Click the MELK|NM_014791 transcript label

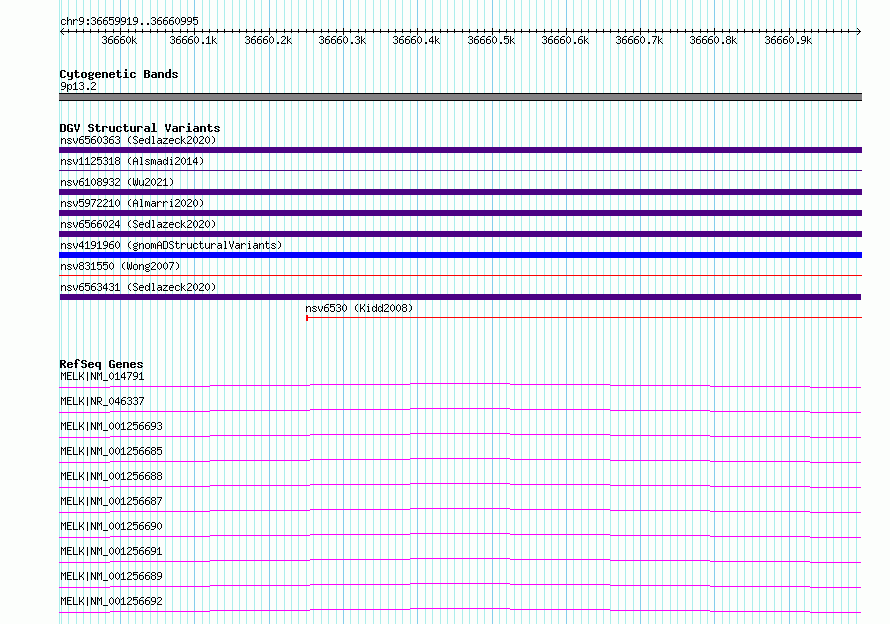(x=102, y=376)
